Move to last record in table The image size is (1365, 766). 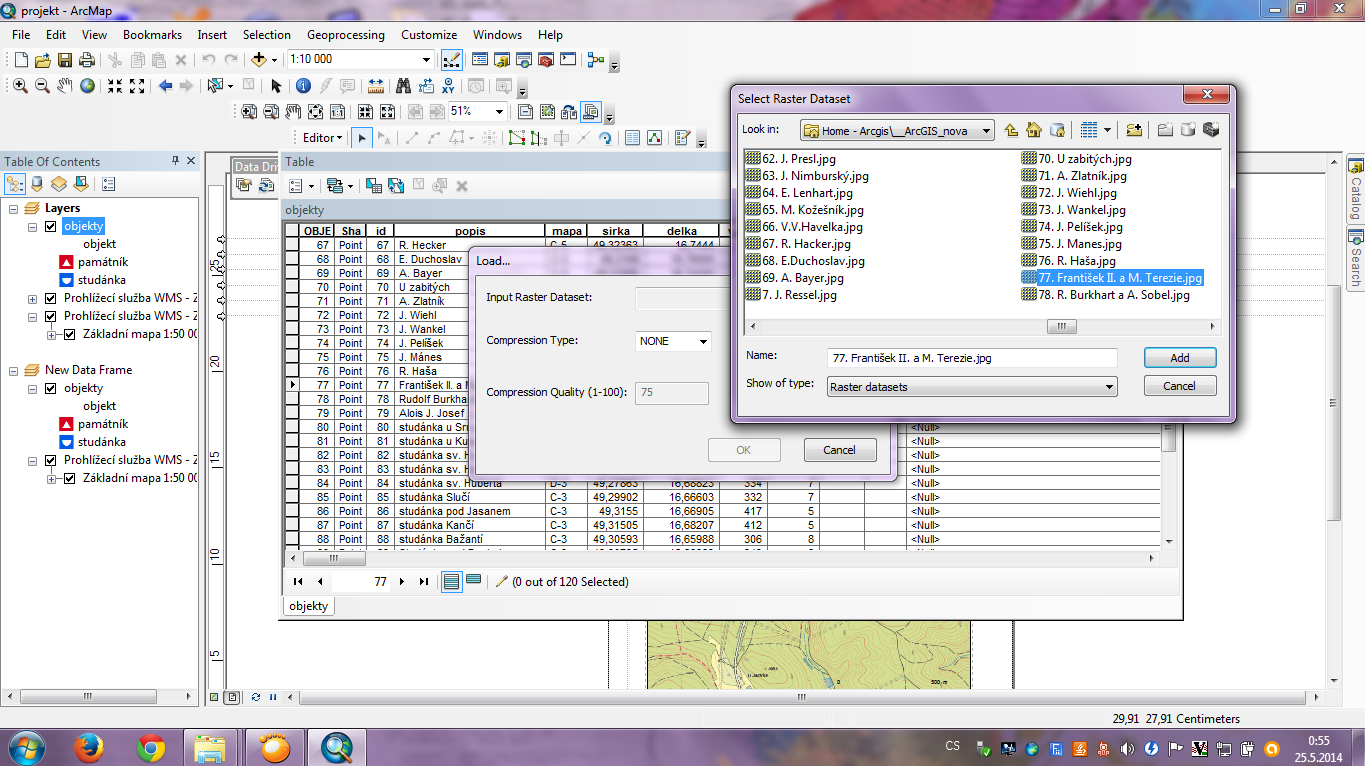click(424, 581)
